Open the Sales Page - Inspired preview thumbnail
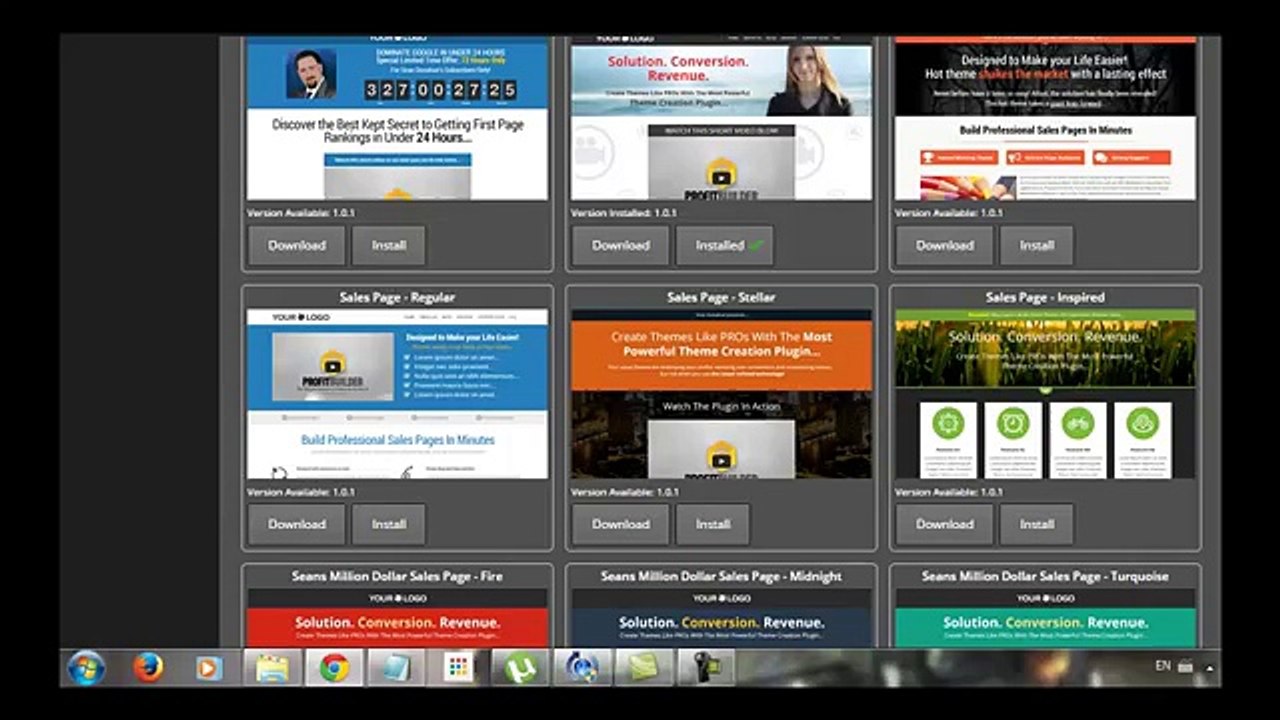 click(1045, 394)
